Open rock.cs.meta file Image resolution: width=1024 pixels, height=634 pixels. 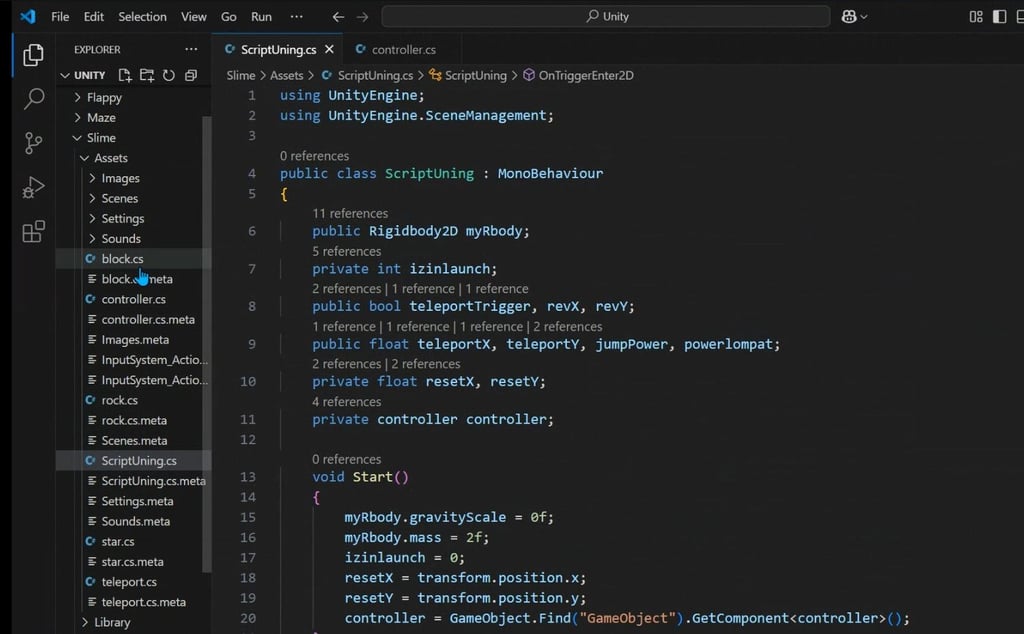(133, 420)
